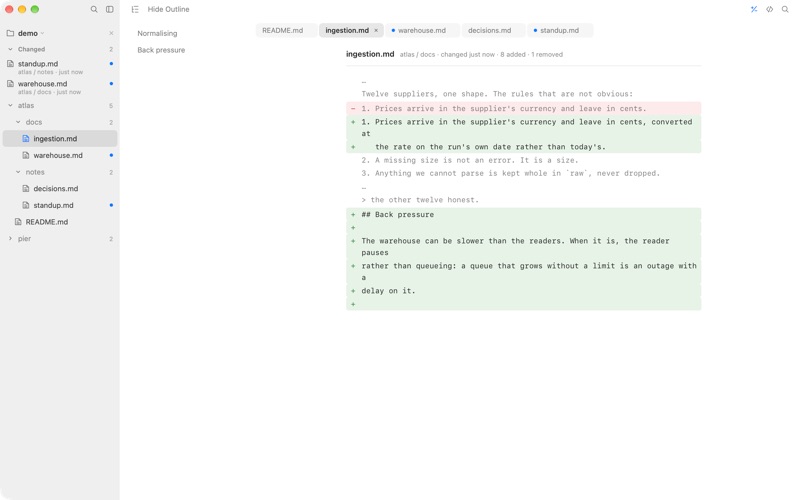Click the count 5 beside atlas

tap(111, 106)
